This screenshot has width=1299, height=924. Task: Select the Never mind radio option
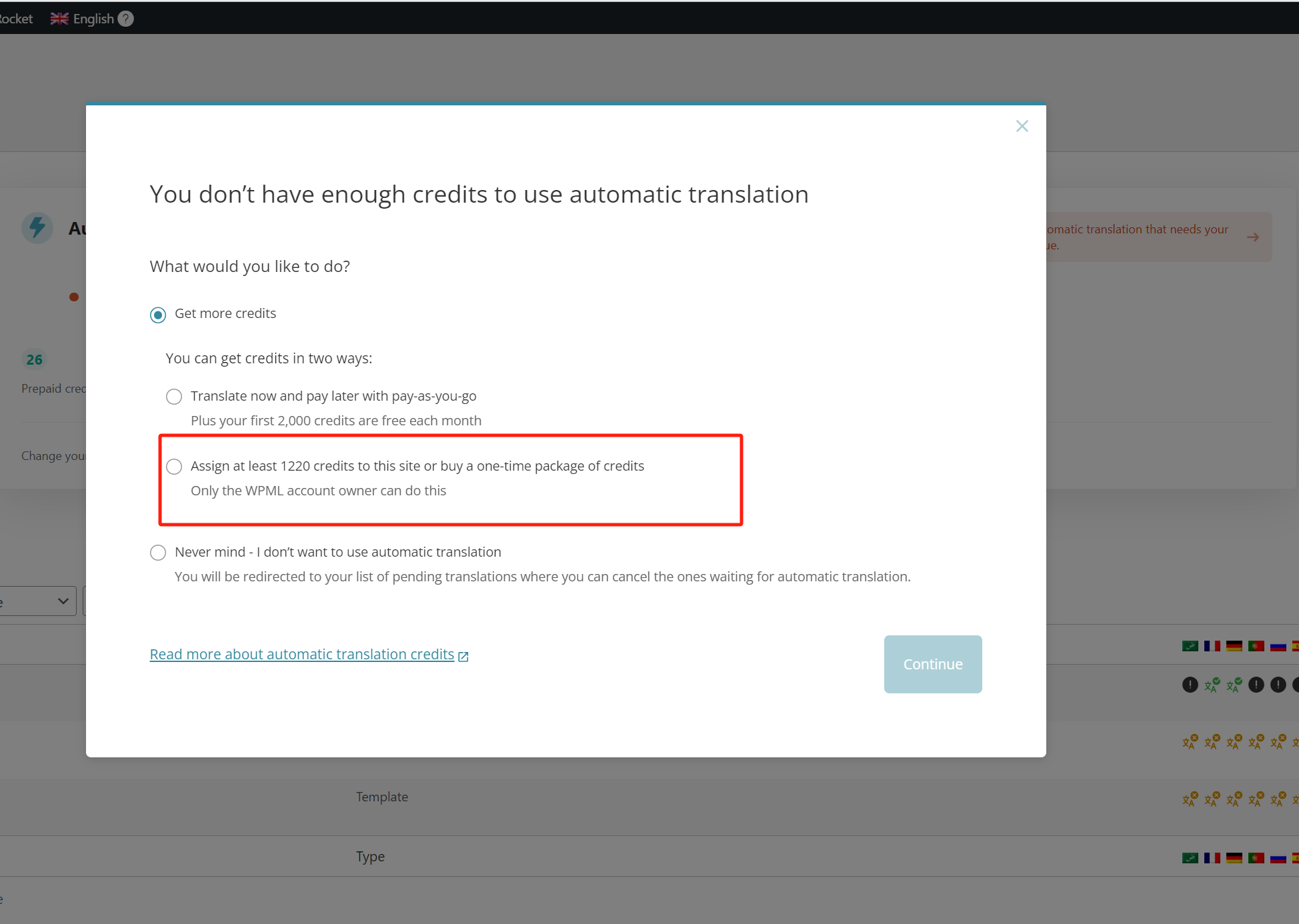pos(158,553)
